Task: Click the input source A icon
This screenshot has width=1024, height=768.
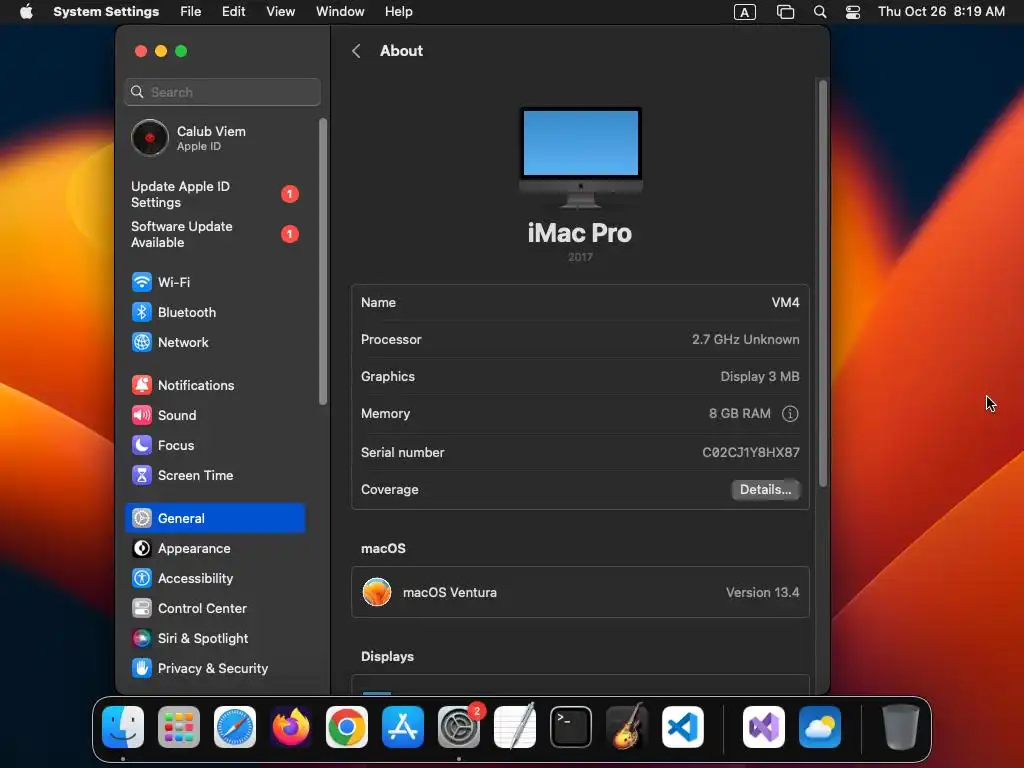Action: tap(745, 12)
